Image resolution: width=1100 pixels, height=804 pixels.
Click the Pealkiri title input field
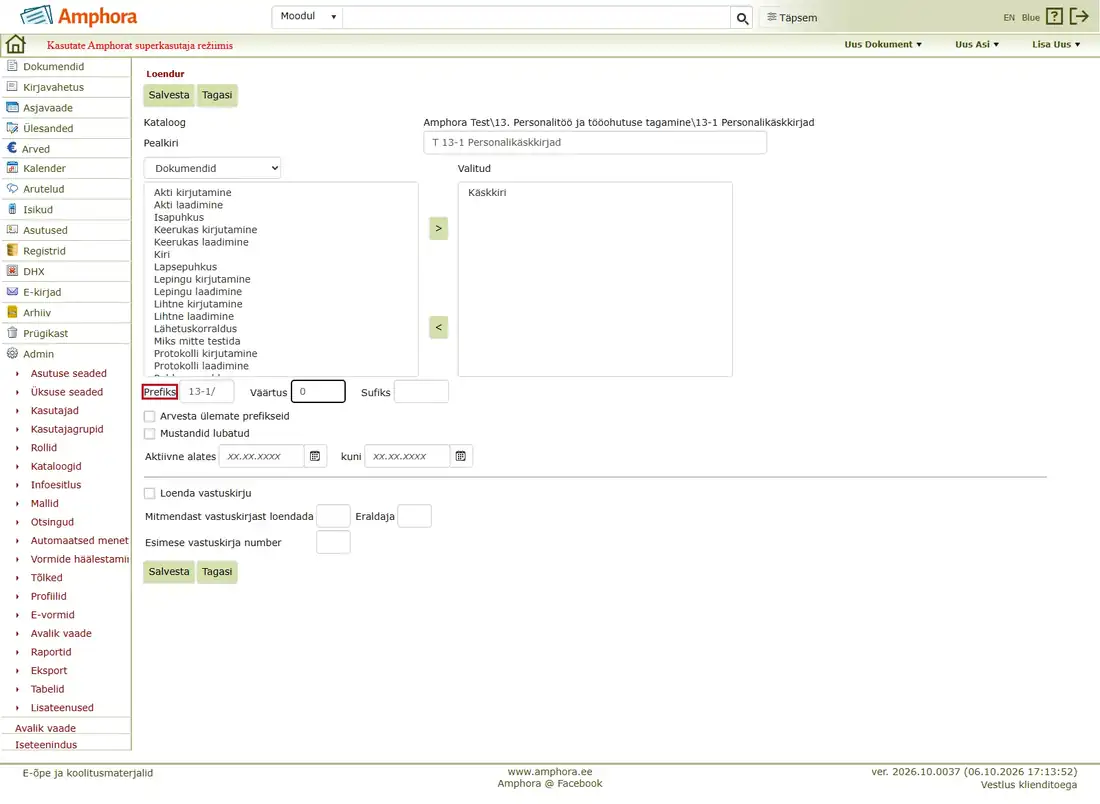point(595,142)
